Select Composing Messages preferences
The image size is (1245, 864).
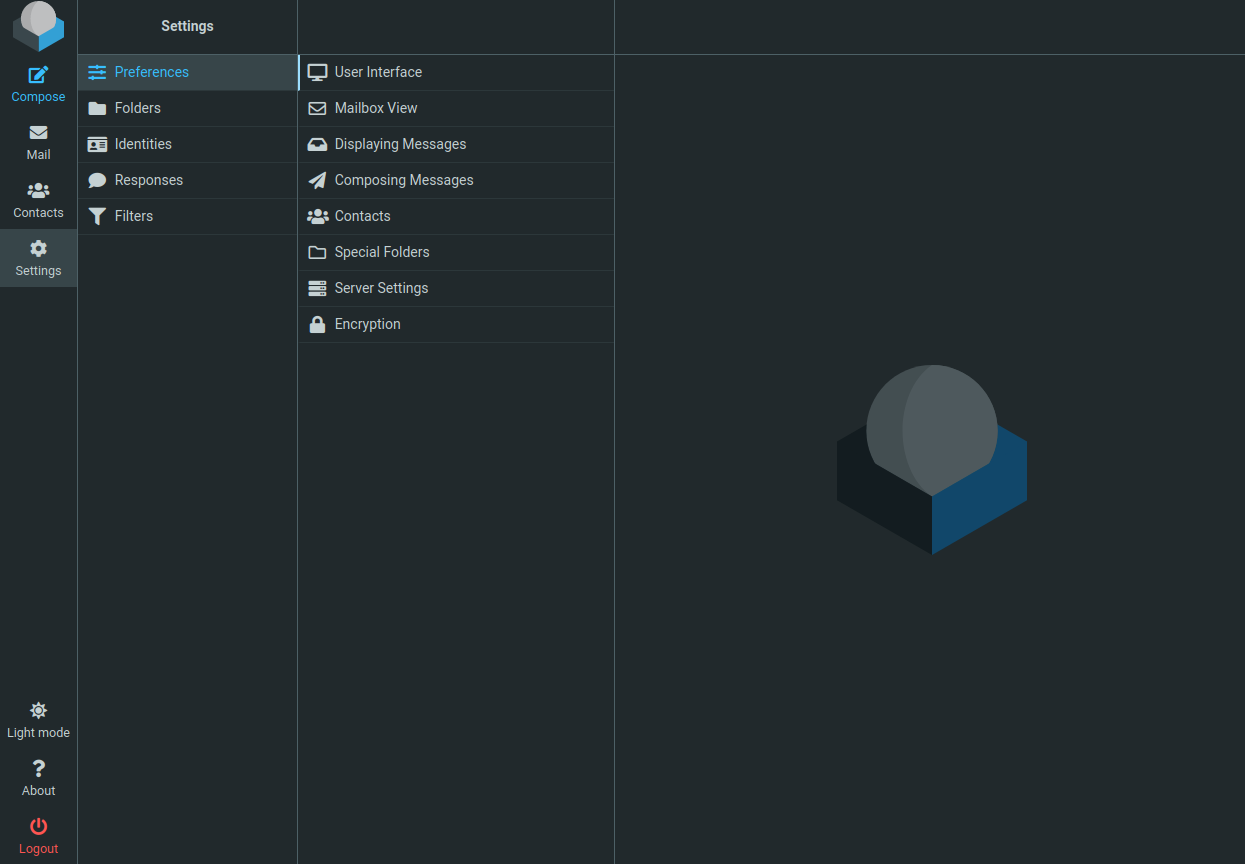tap(404, 180)
